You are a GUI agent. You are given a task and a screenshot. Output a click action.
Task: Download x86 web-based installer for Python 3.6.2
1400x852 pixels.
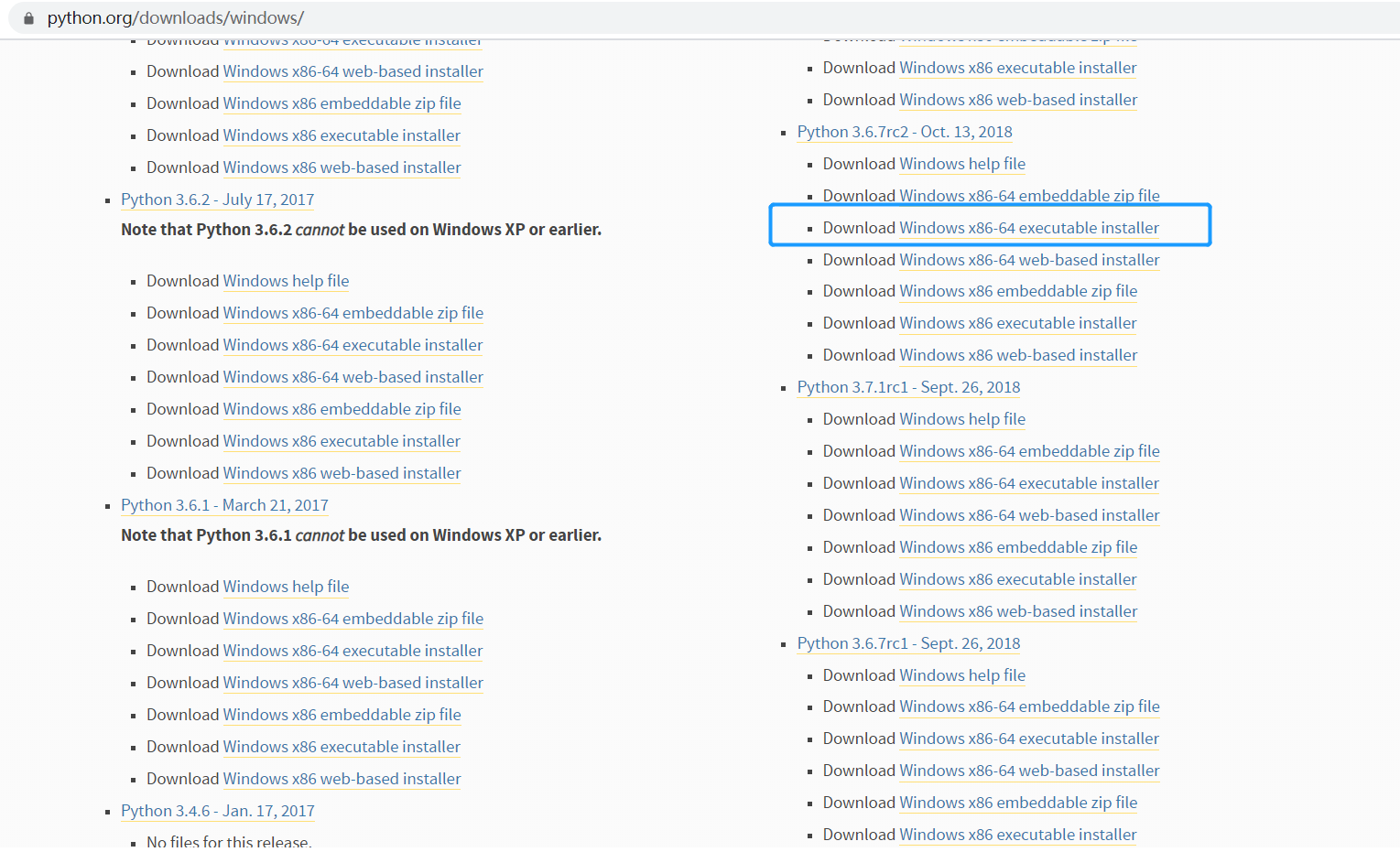(x=342, y=473)
